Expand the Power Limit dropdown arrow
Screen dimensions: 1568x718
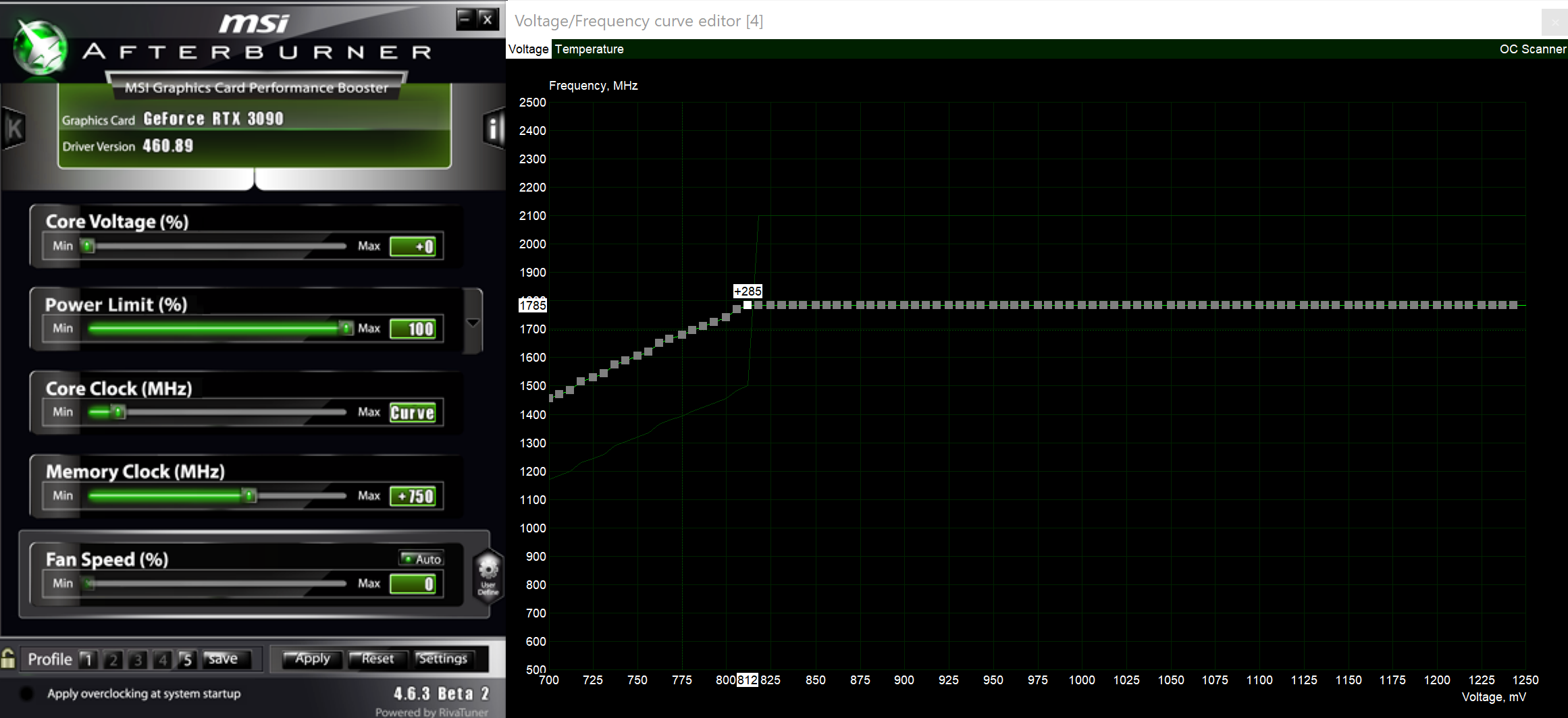click(473, 323)
